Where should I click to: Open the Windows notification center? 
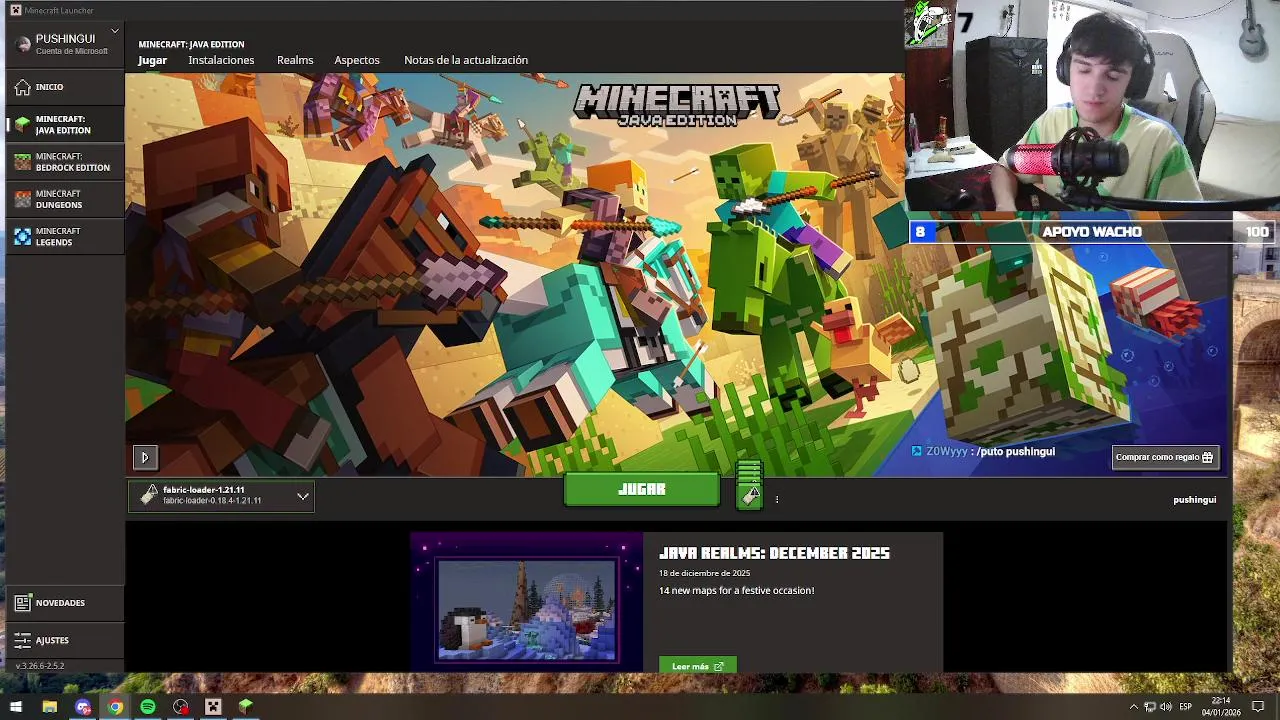pyautogui.click(x=1258, y=707)
